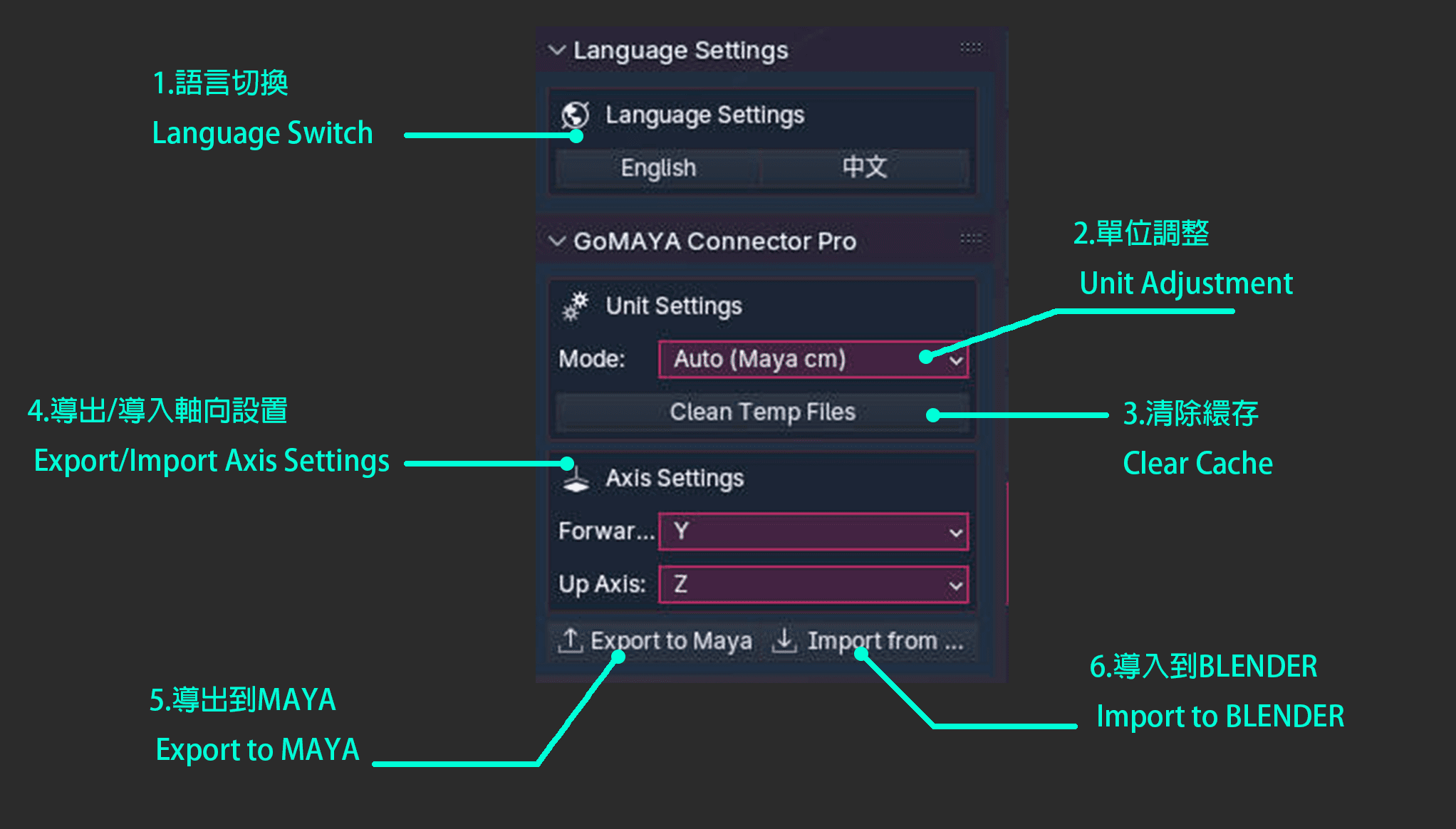Collapse the GoMAYA Connector Pro panel
The image size is (1456, 829).
pos(557,241)
